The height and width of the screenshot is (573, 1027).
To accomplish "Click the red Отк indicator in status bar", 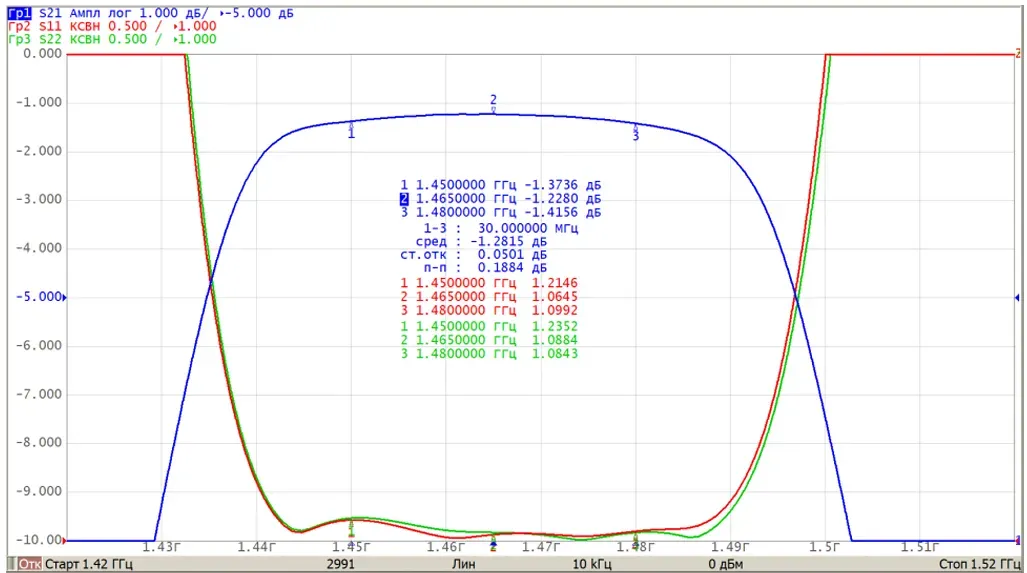I will click(x=29, y=564).
